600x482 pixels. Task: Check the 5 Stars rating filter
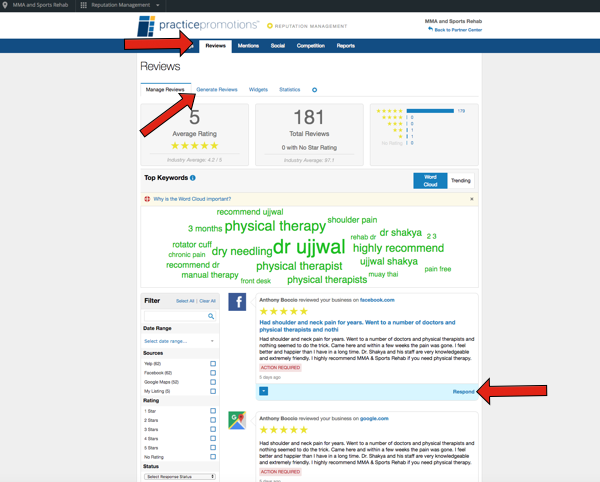point(213,448)
